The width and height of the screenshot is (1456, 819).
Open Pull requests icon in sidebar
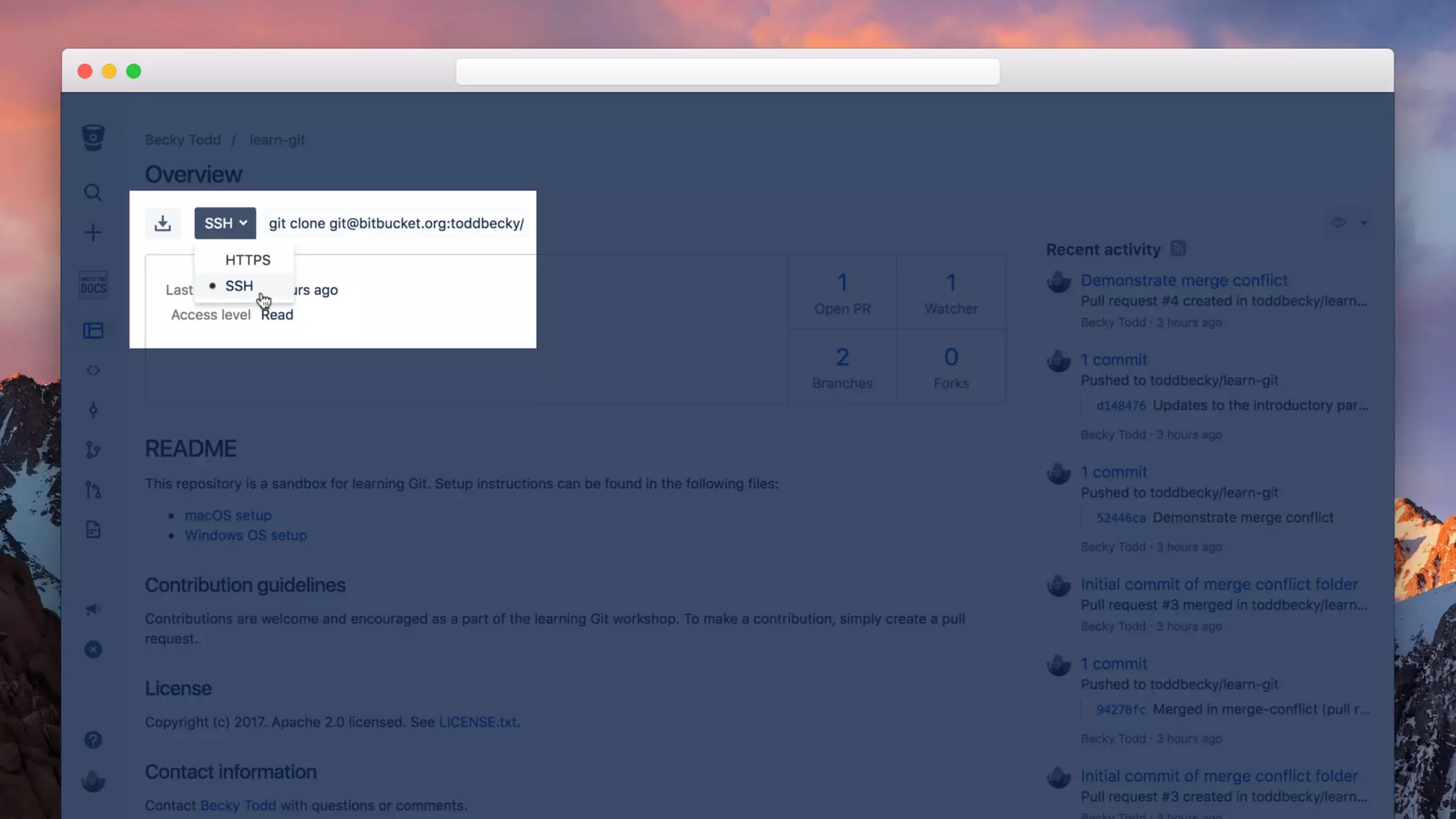pyautogui.click(x=93, y=490)
